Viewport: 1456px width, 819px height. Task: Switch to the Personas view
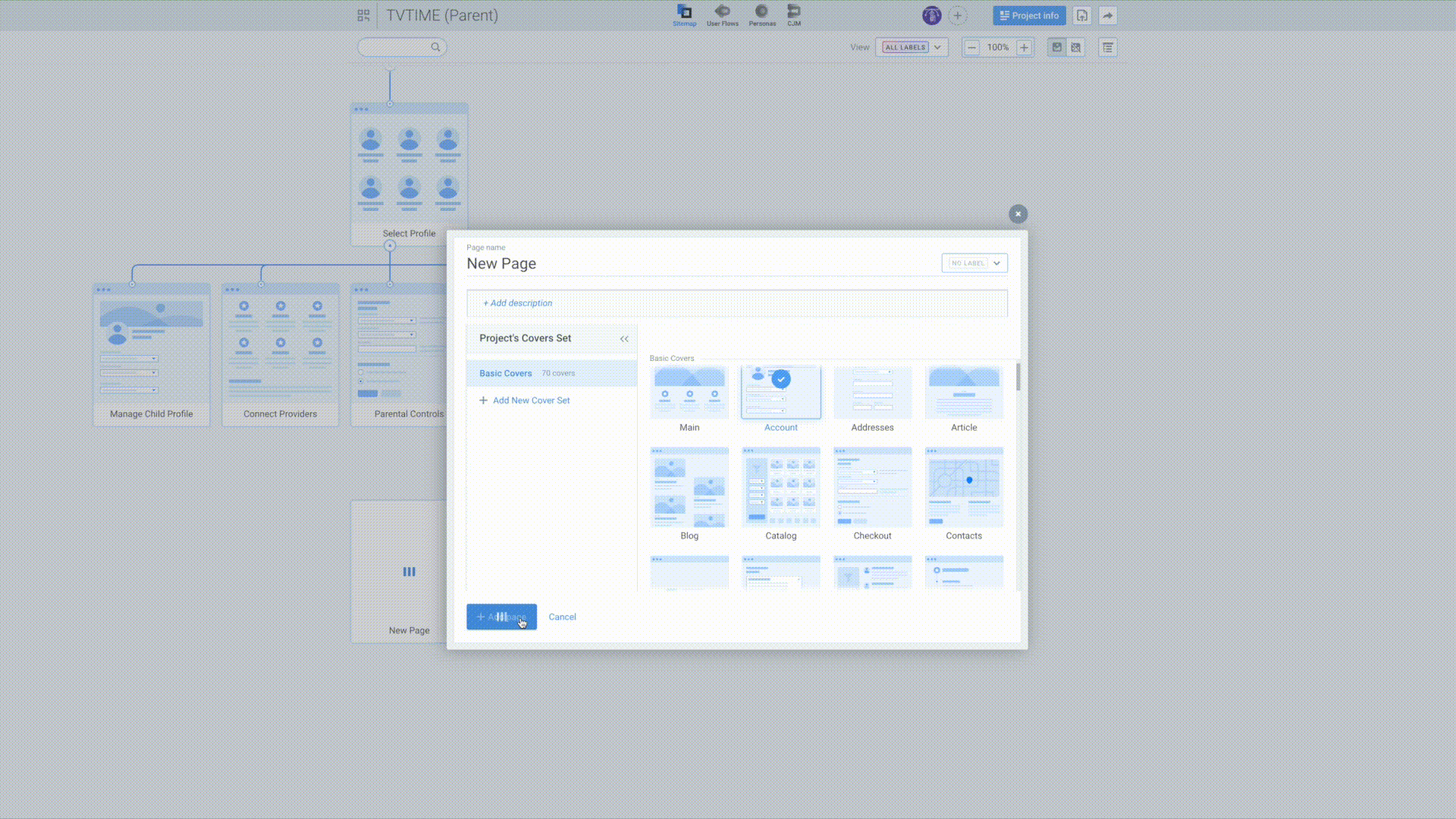click(x=762, y=15)
